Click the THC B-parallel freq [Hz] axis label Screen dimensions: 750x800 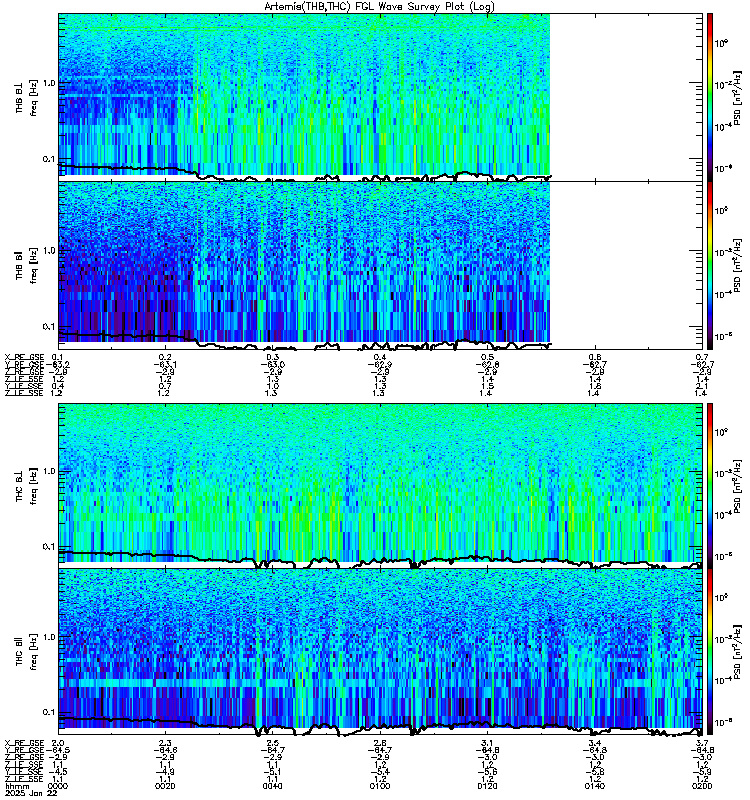pos(33,652)
